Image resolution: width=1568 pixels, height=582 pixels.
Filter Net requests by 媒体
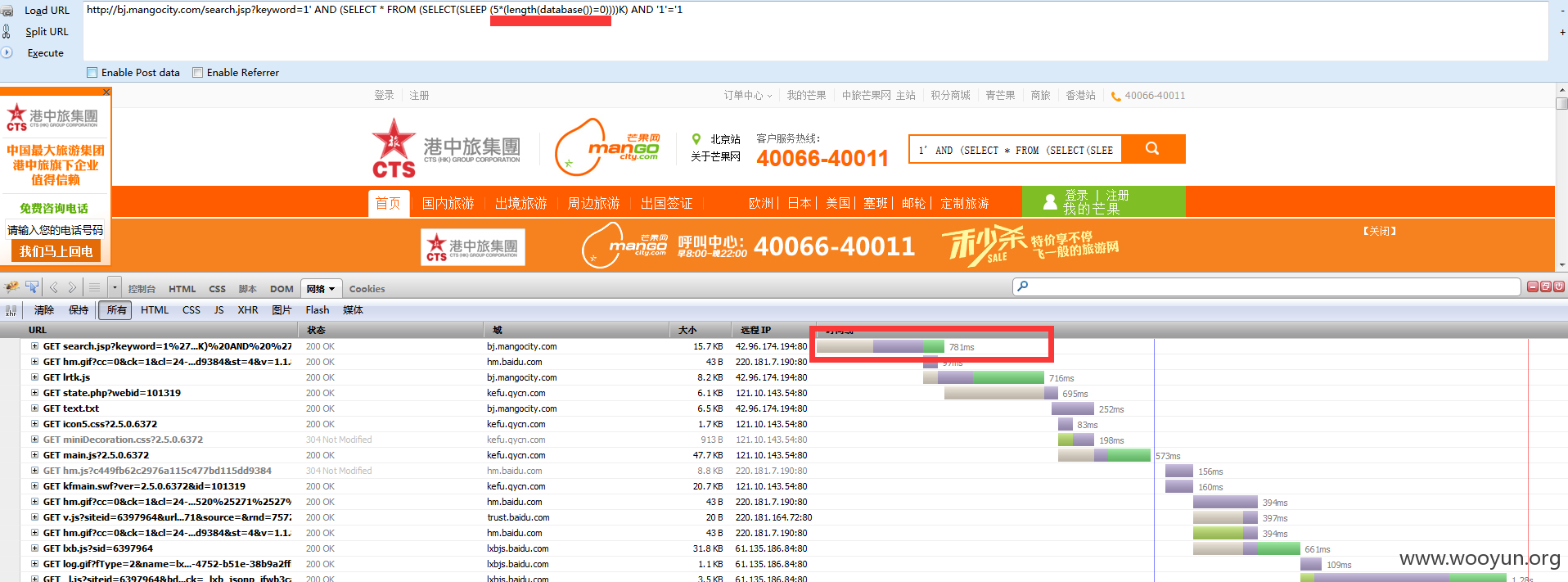[x=353, y=310]
